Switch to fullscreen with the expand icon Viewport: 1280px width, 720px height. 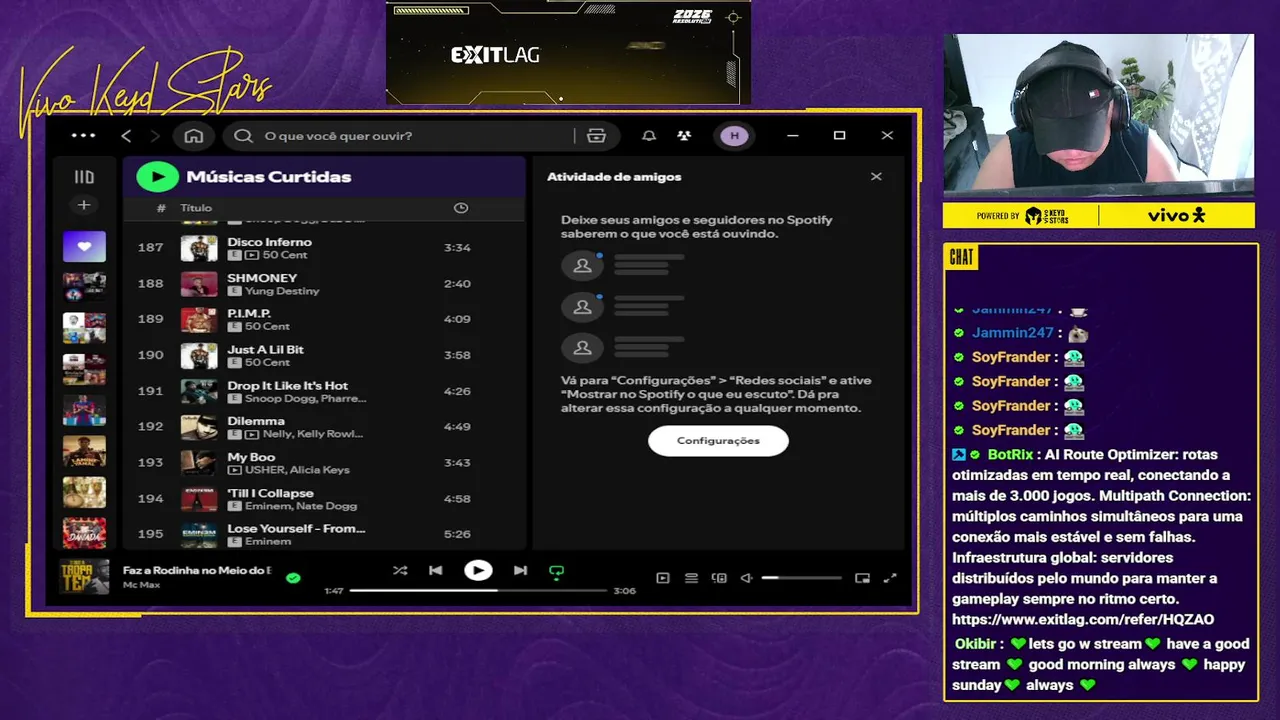[890, 578]
